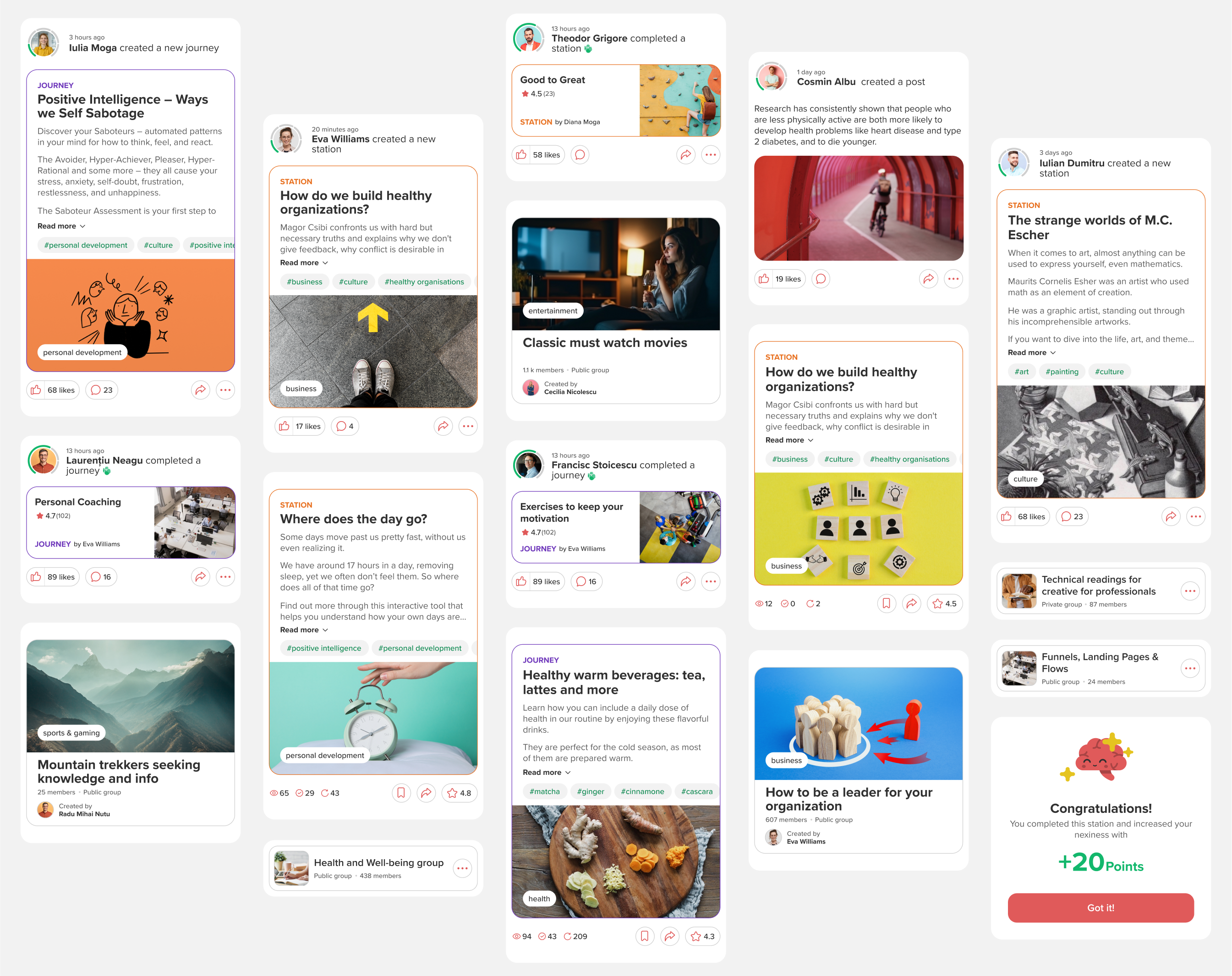Image resolution: width=1232 pixels, height=976 pixels.
Task: Toggle 4.3 star rating on warm beverages
Action: point(703,936)
